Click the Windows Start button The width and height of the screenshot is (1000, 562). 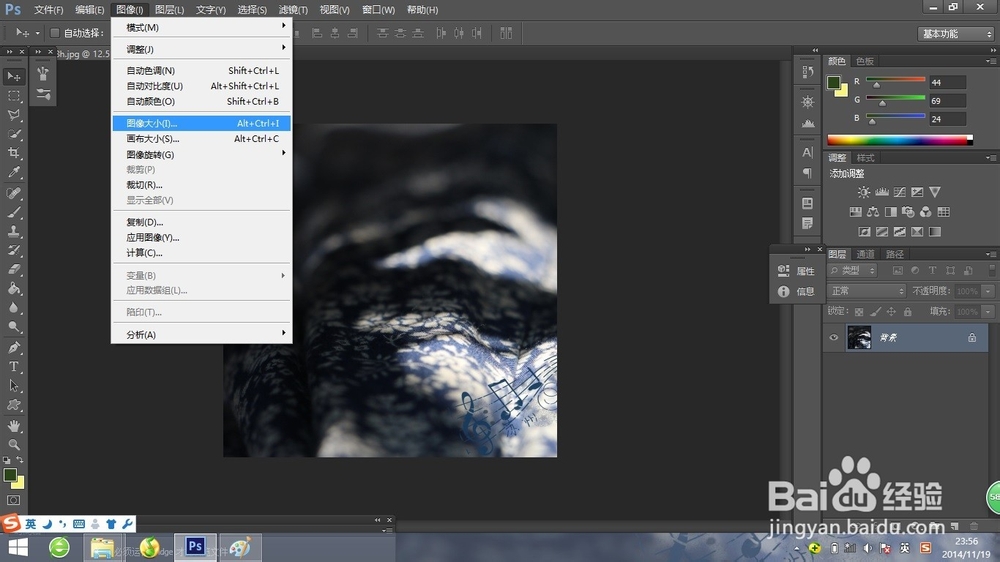click(x=18, y=547)
